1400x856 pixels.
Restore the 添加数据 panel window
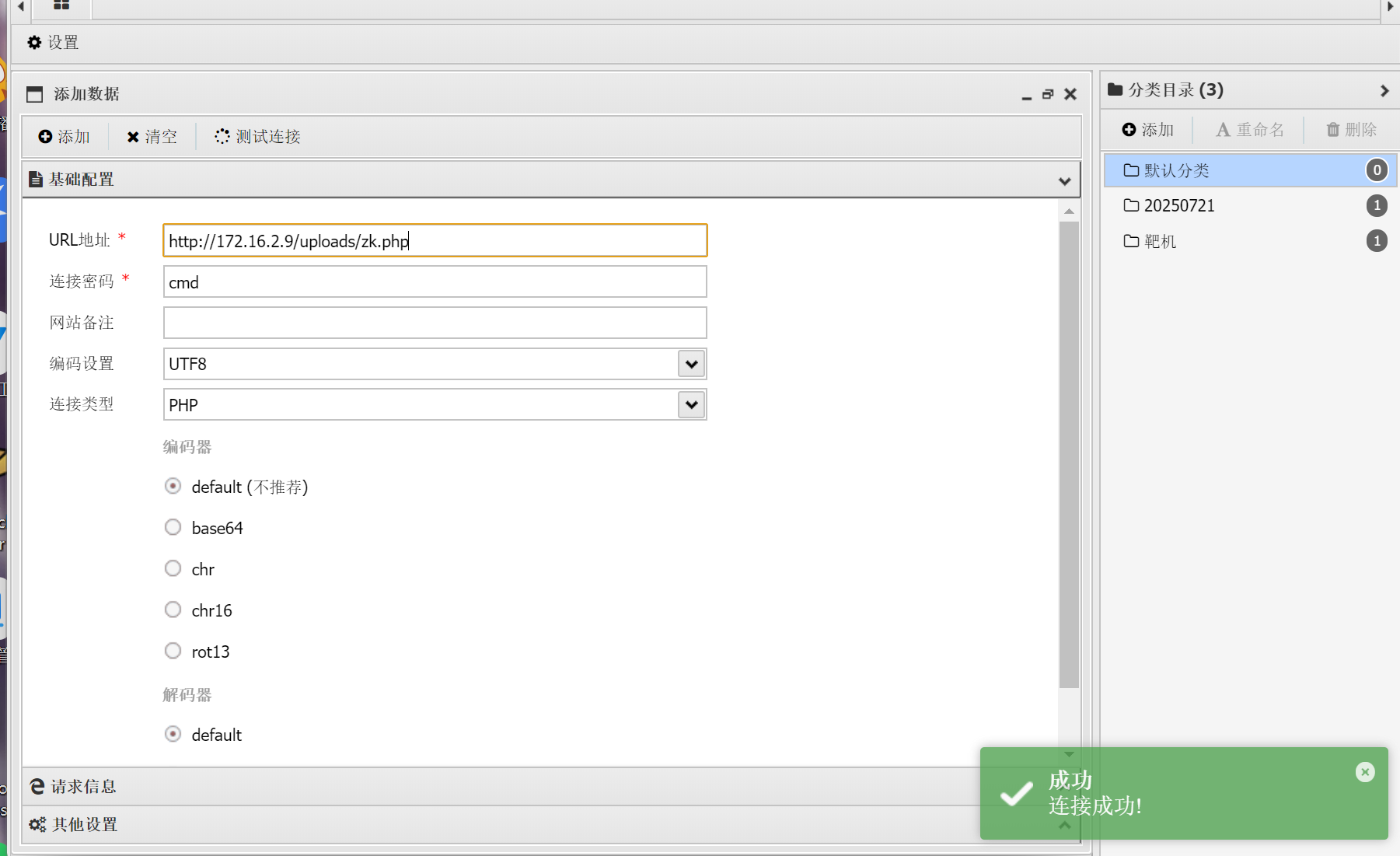[x=1048, y=94]
